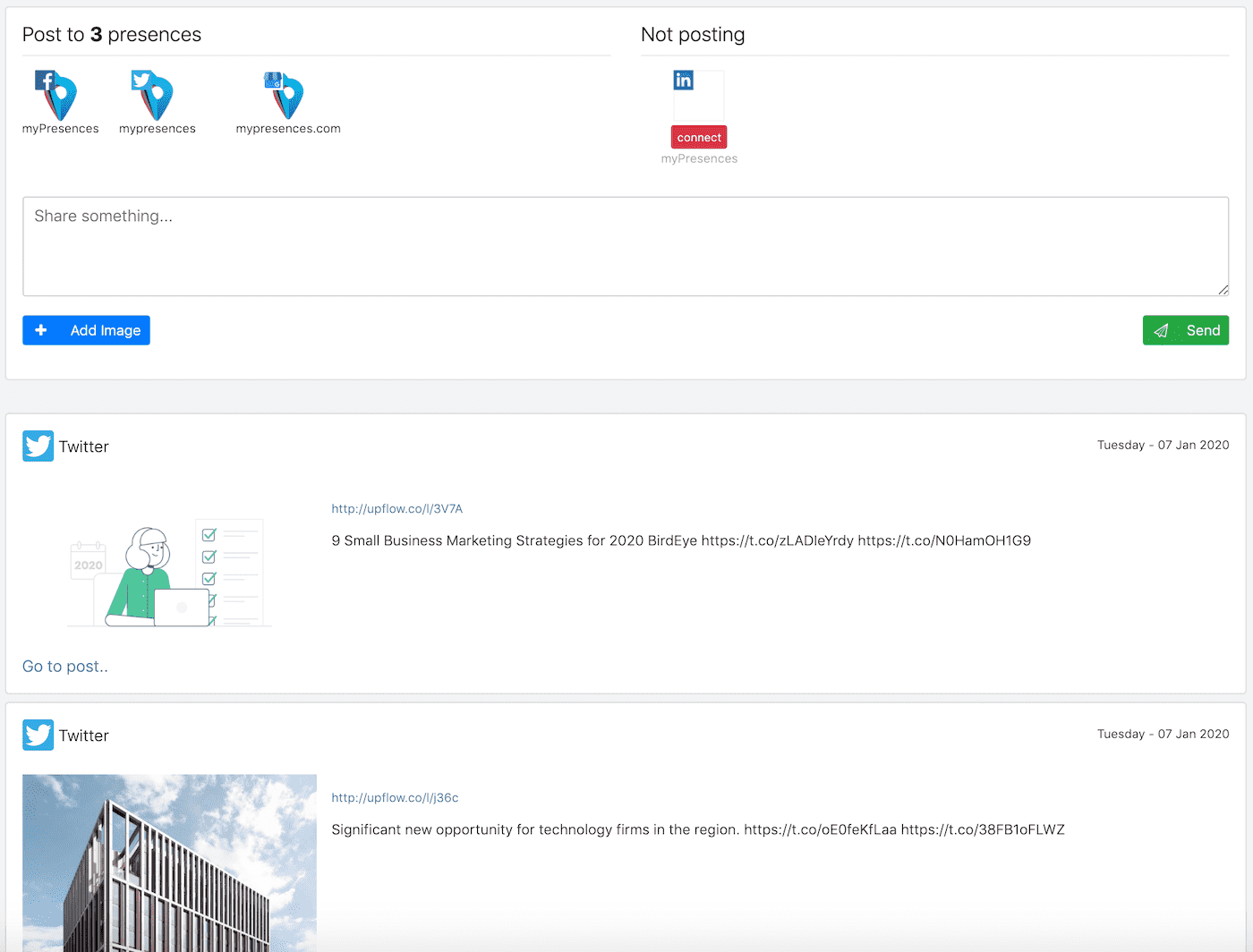Focus the Share something text box
Screen dimensions: 1253x952
coord(625,246)
